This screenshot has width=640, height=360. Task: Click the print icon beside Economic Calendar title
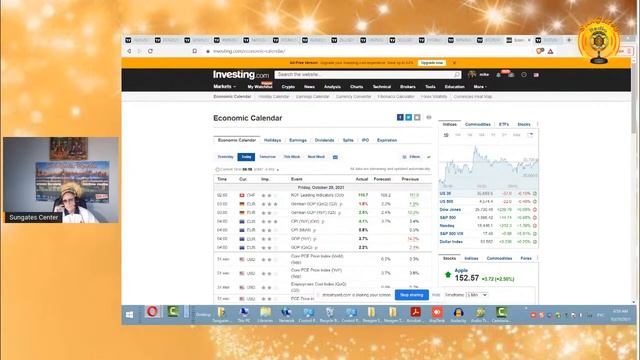pyautogui.click(x=429, y=118)
